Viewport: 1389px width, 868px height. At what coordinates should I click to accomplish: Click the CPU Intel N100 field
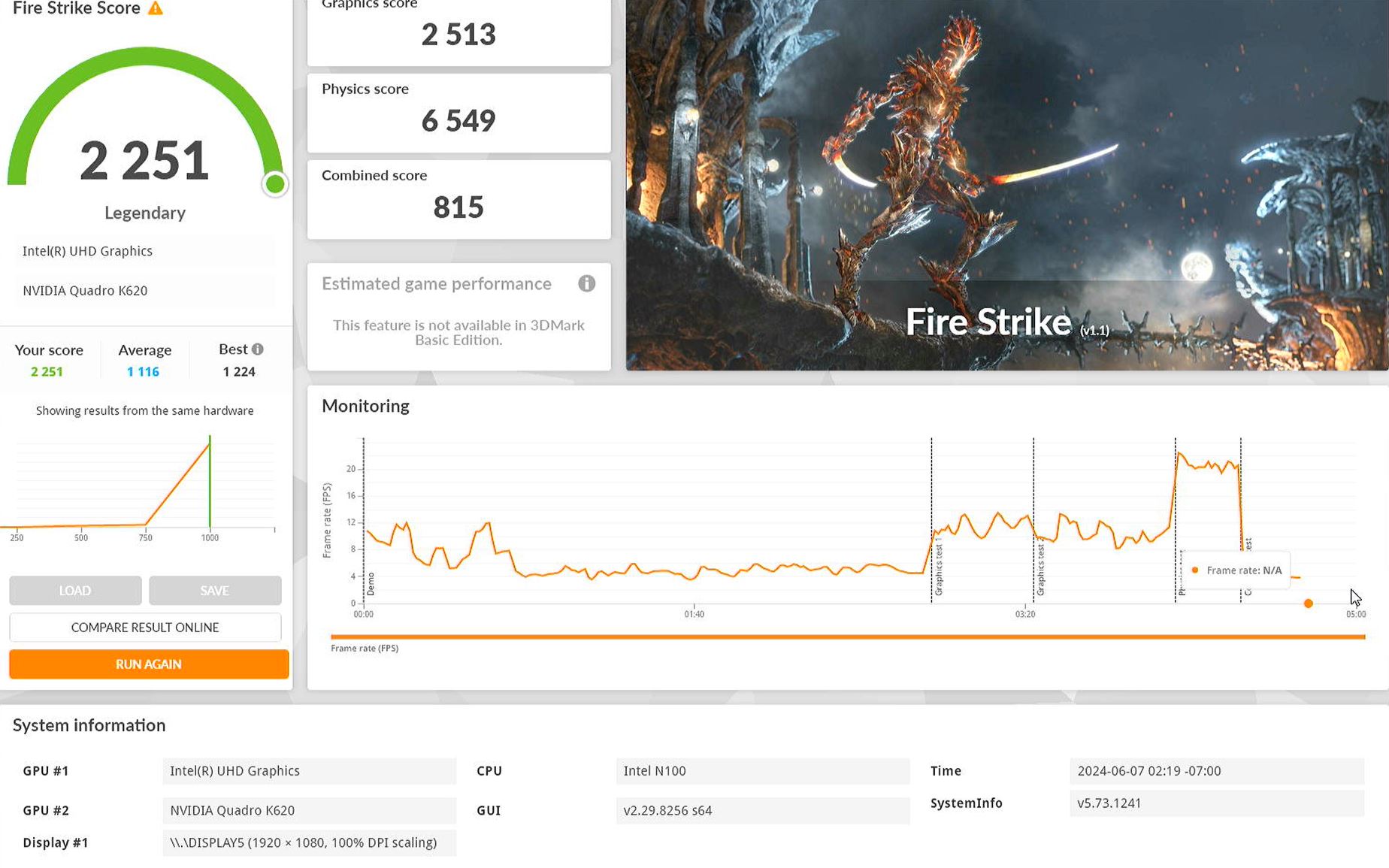click(762, 771)
